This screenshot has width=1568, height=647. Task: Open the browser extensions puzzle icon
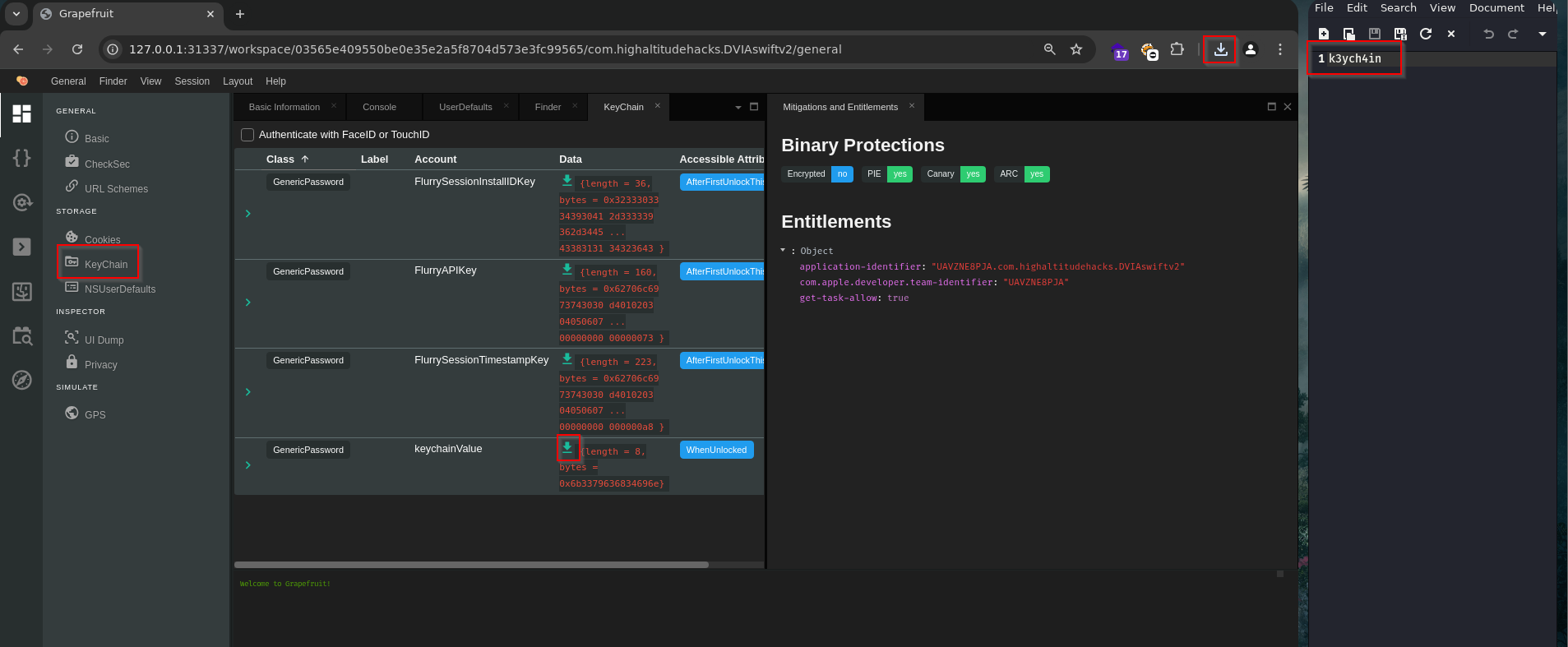pos(1177,49)
